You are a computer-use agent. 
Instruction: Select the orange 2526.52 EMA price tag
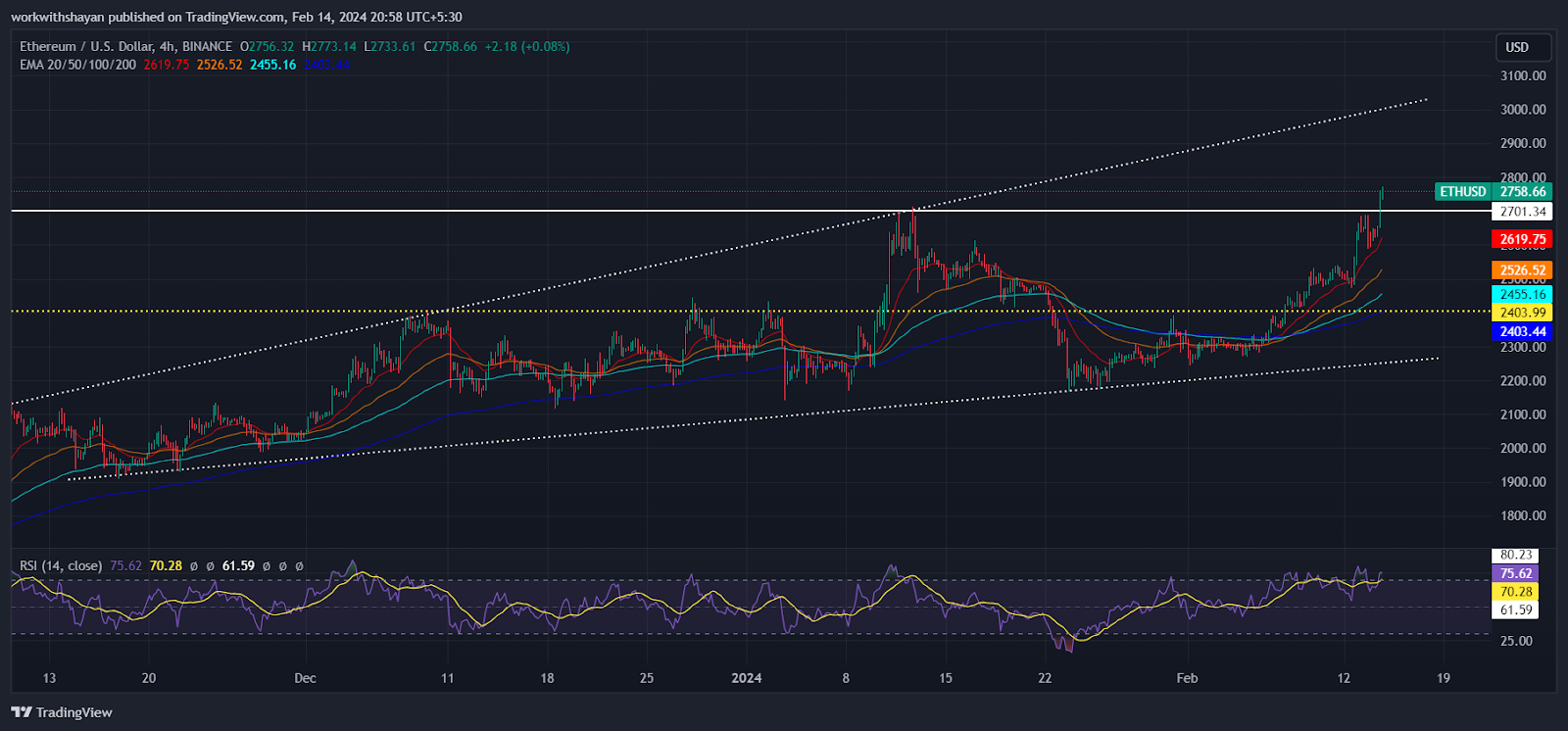coord(1522,270)
